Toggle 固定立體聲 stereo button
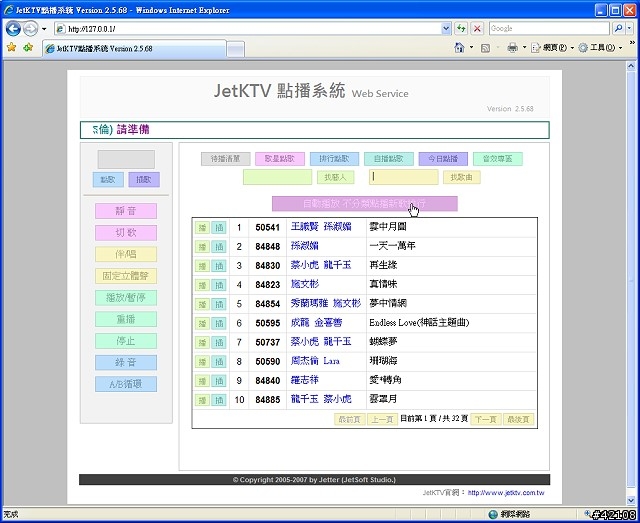Image resolution: width=640 pixels, height=523 pixels. [126, 276]
